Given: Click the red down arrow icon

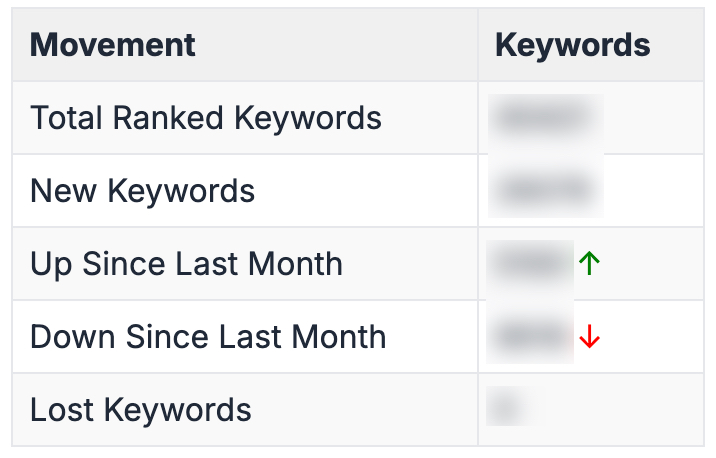Looking at the screenshot, I should pos(589,338).
